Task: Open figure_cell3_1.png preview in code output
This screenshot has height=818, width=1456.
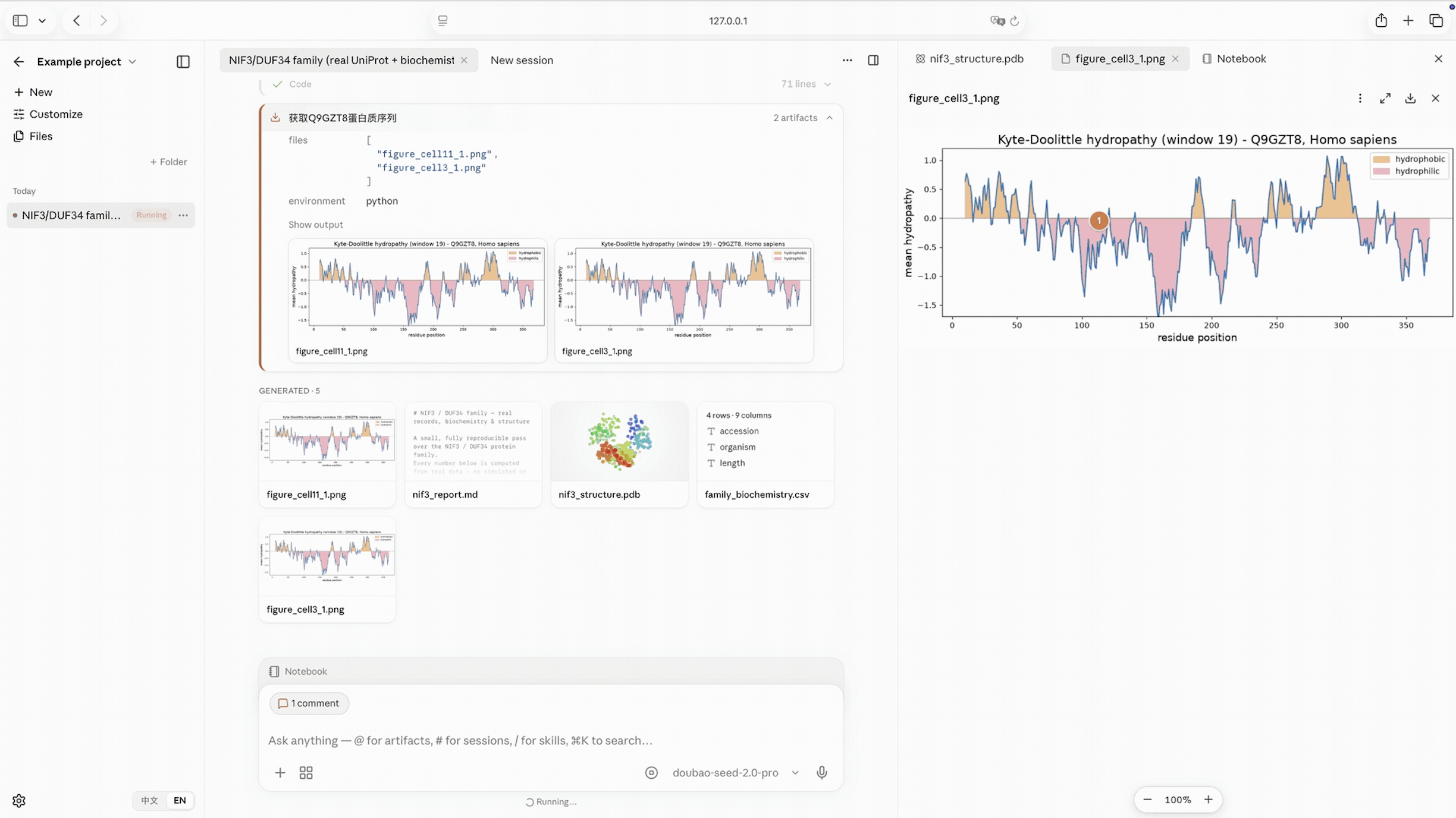Action: point(684,300)
